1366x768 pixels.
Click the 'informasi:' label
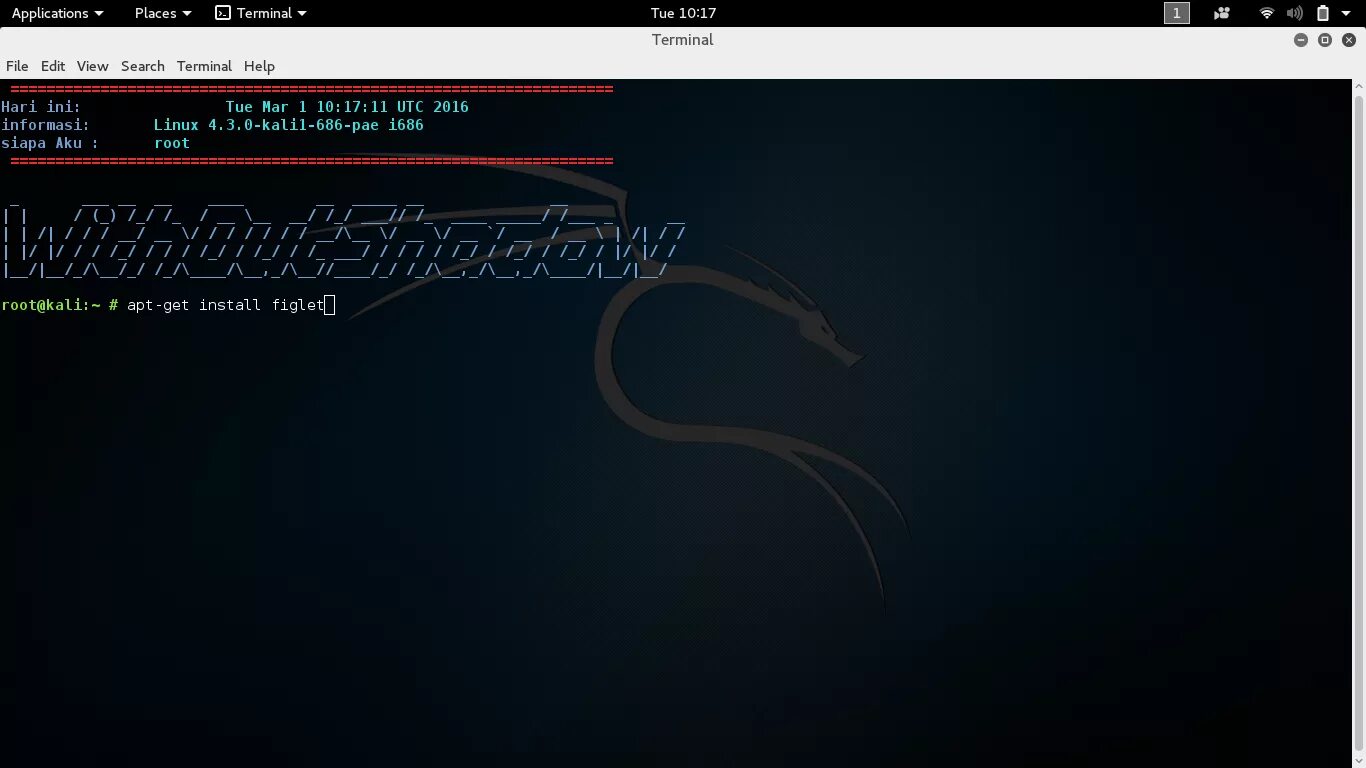point(45,125)
